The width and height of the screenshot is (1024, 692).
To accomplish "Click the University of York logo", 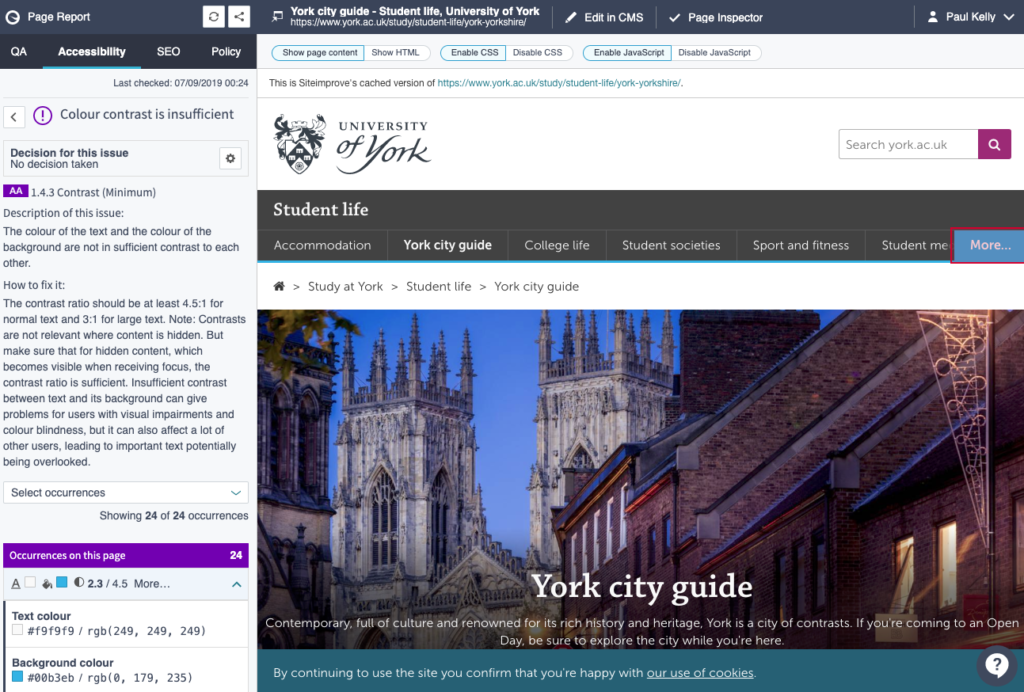I will pos(352,145).
